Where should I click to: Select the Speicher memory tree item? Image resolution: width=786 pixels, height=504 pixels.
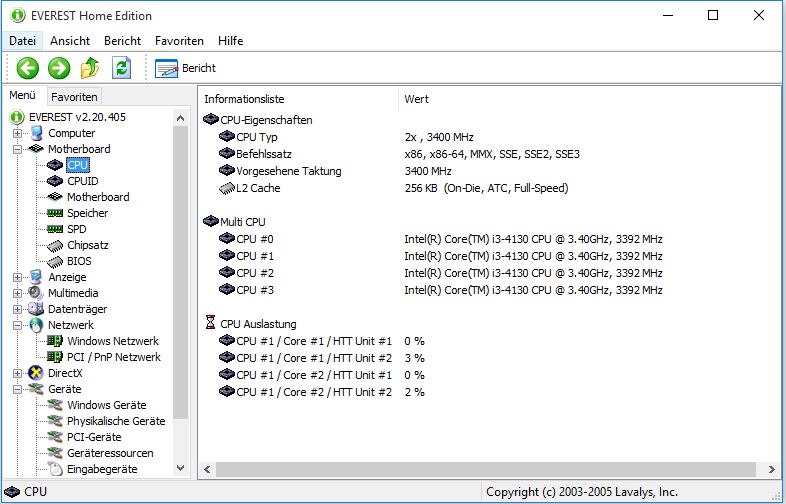point(87,213)
